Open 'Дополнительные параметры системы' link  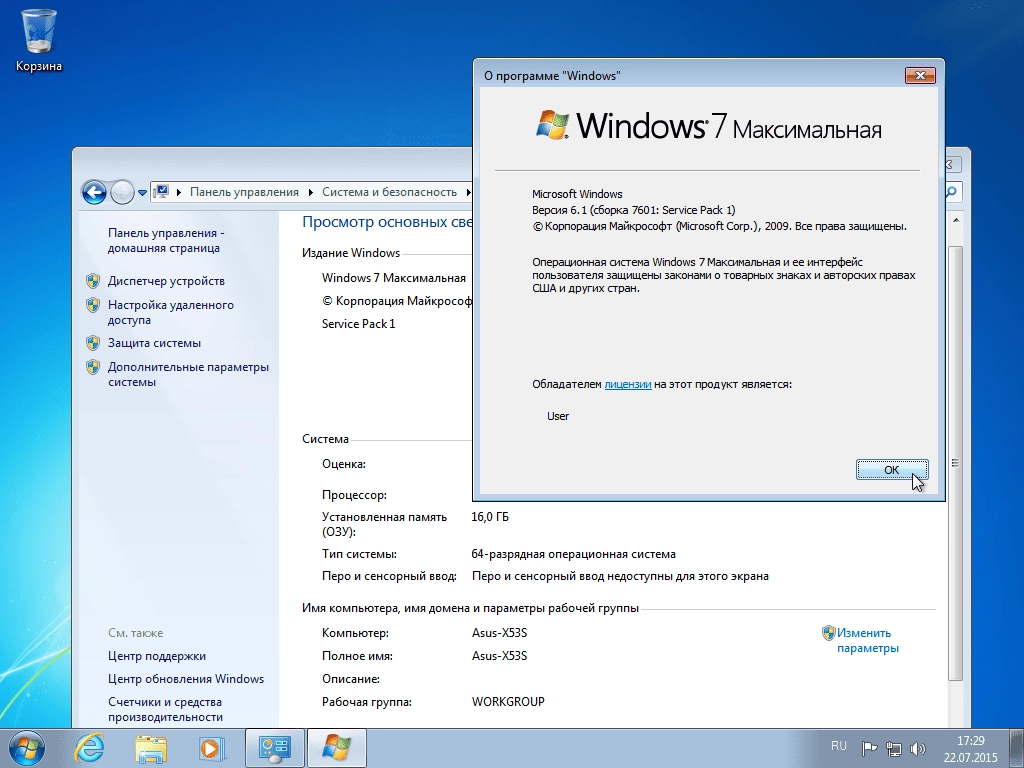[188, 374]
